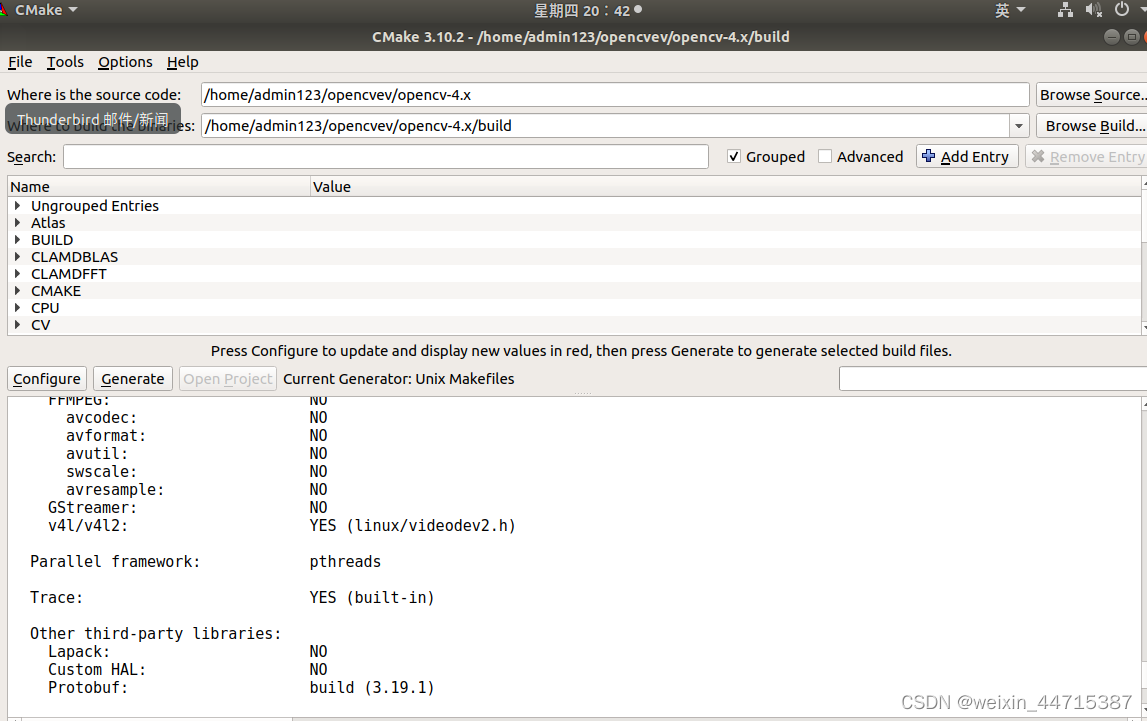Expand the CPU tree entry
Image resolution: width=1147 pixels, height=721 pixels.
point(17,307)
